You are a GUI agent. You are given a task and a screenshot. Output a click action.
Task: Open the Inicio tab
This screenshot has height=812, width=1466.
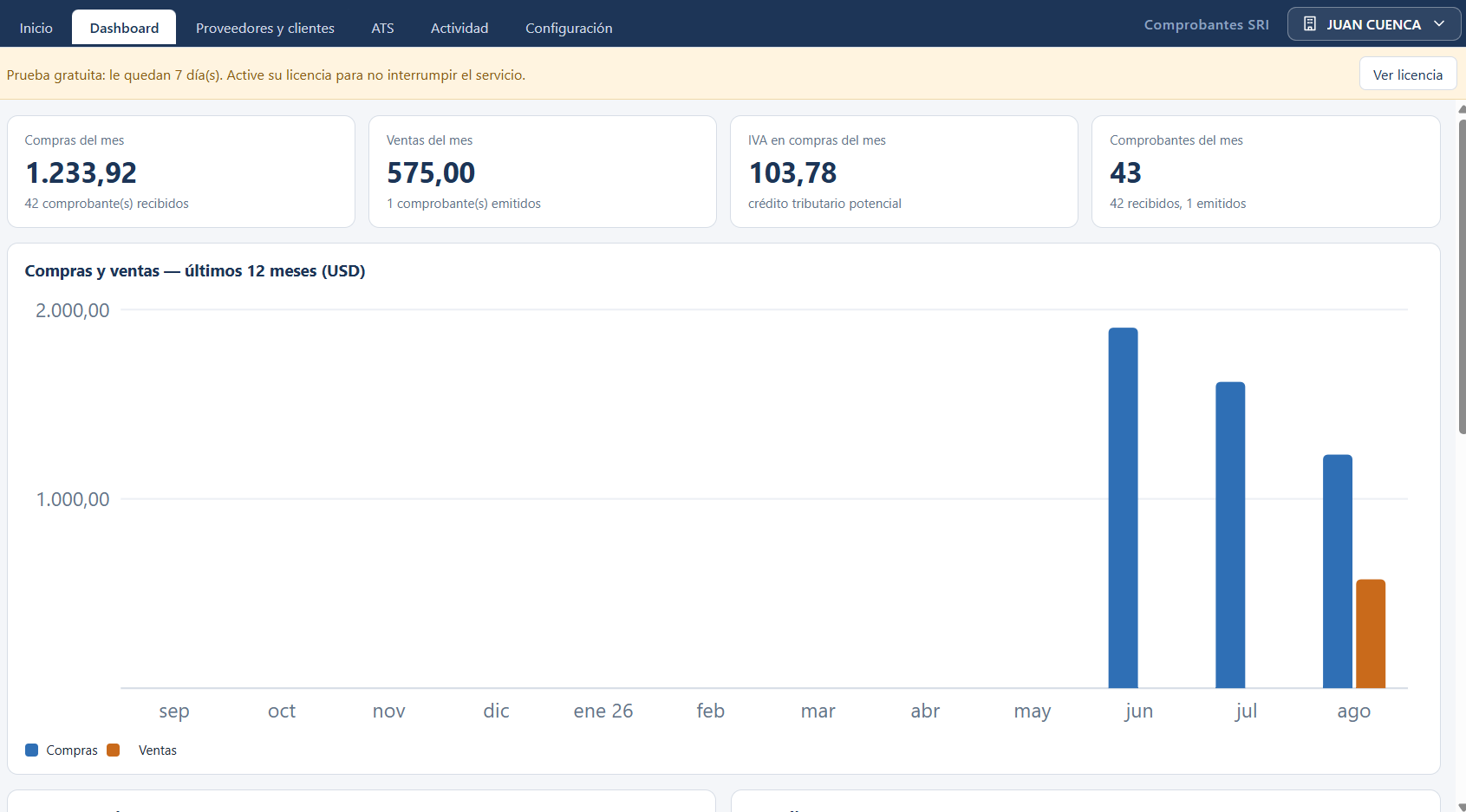pos(36,28)
